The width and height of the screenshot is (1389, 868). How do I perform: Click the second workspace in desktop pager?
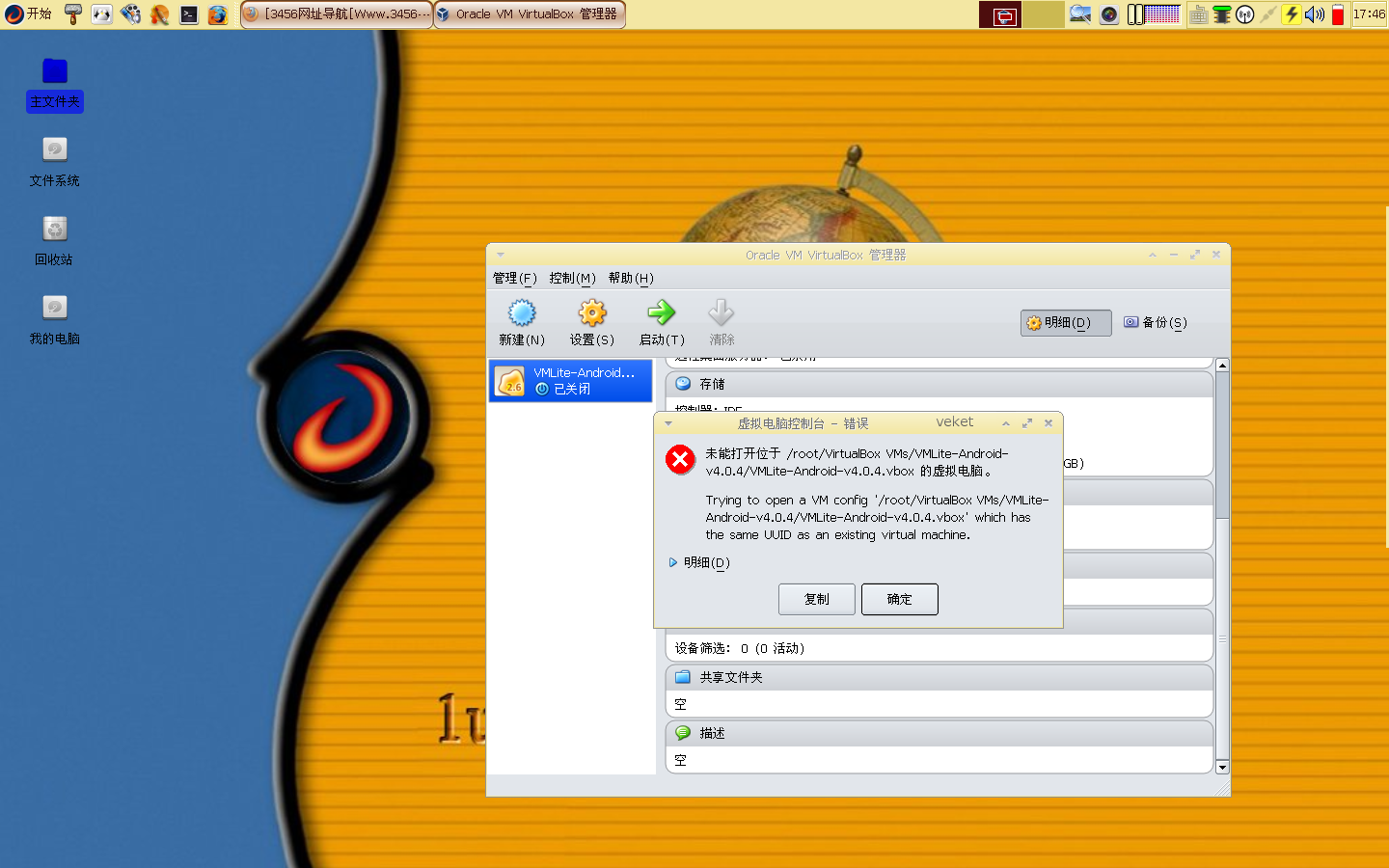(1043, 14)
